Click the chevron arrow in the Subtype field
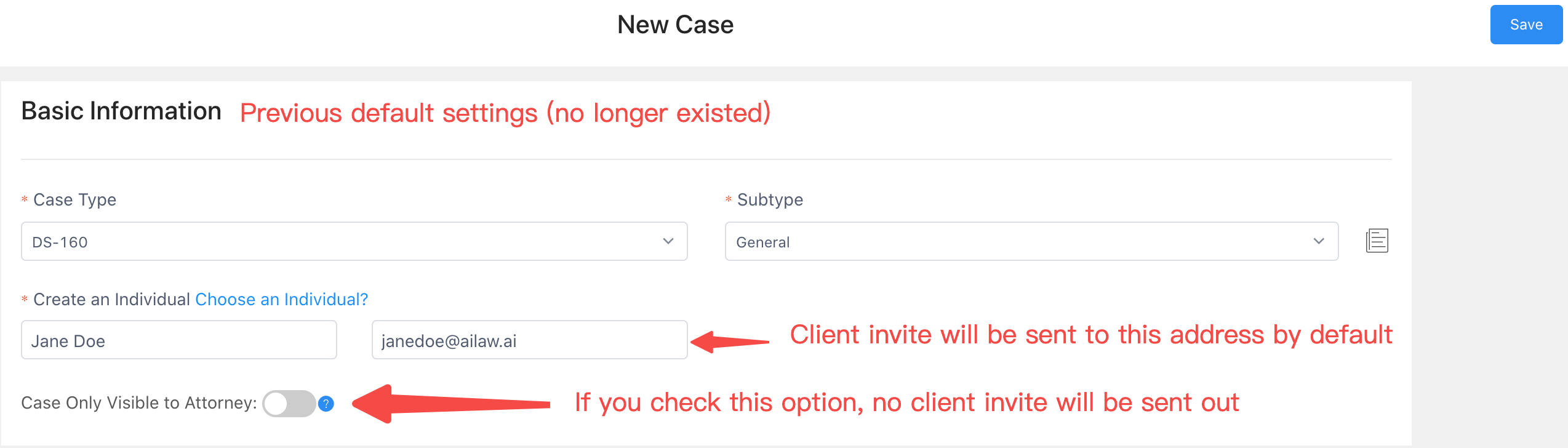This screenshot has width=1568, height=448. (1319, 241)
